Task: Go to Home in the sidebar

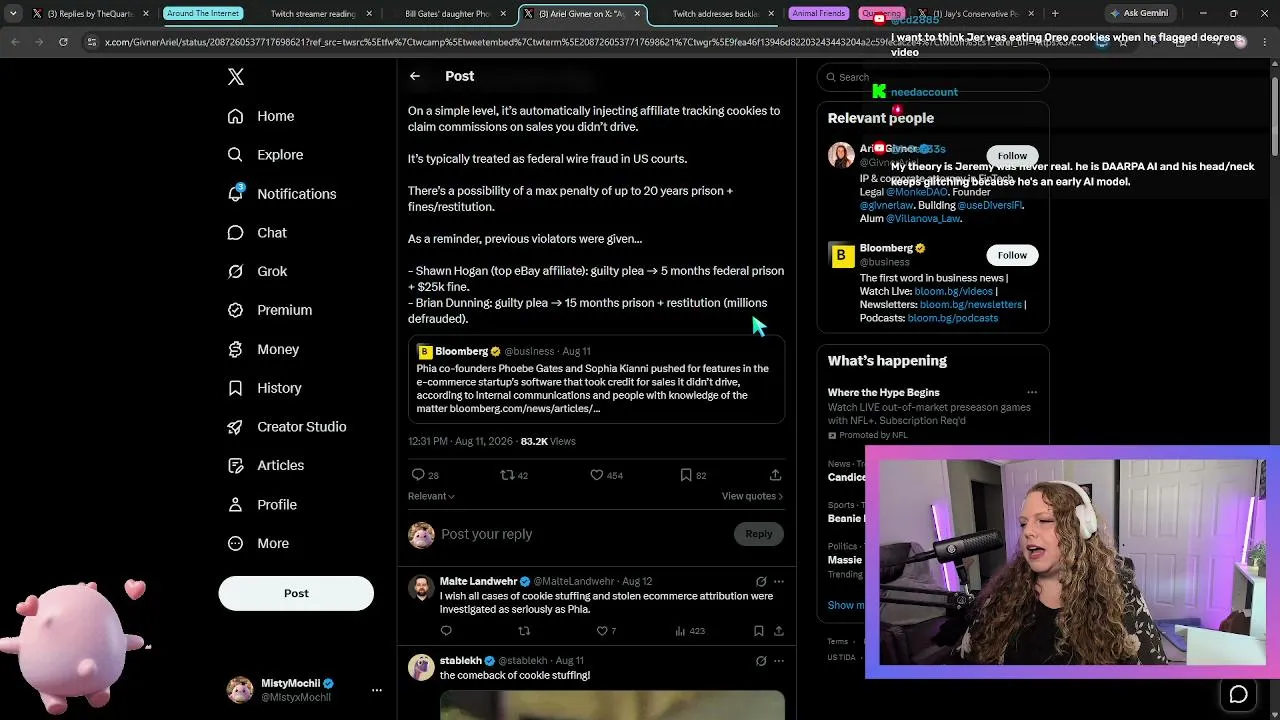Action: pos(261,116)
